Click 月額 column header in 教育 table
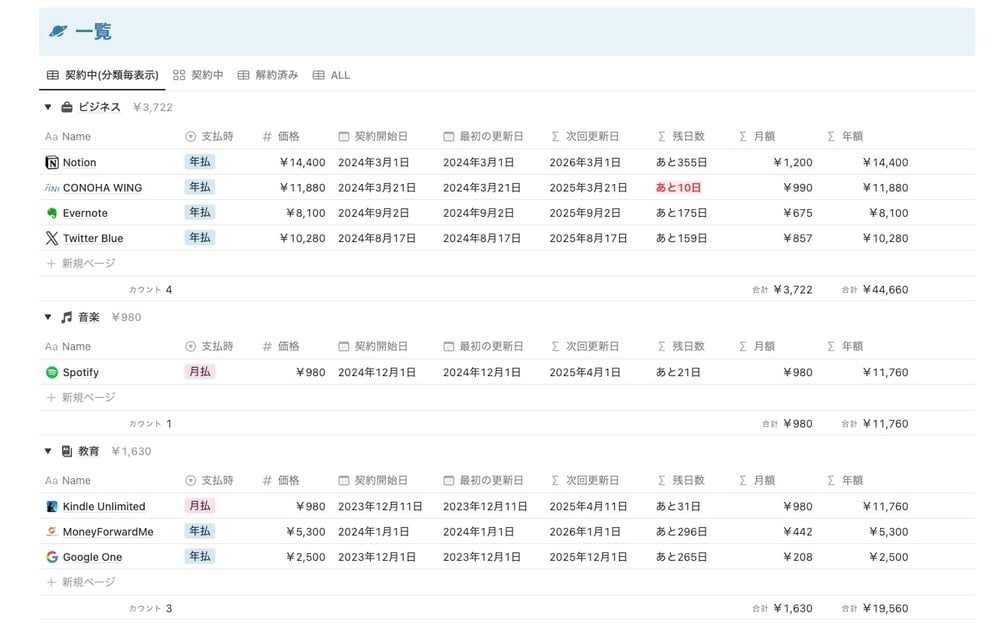The image size is (1005, 626). point(757,481)
